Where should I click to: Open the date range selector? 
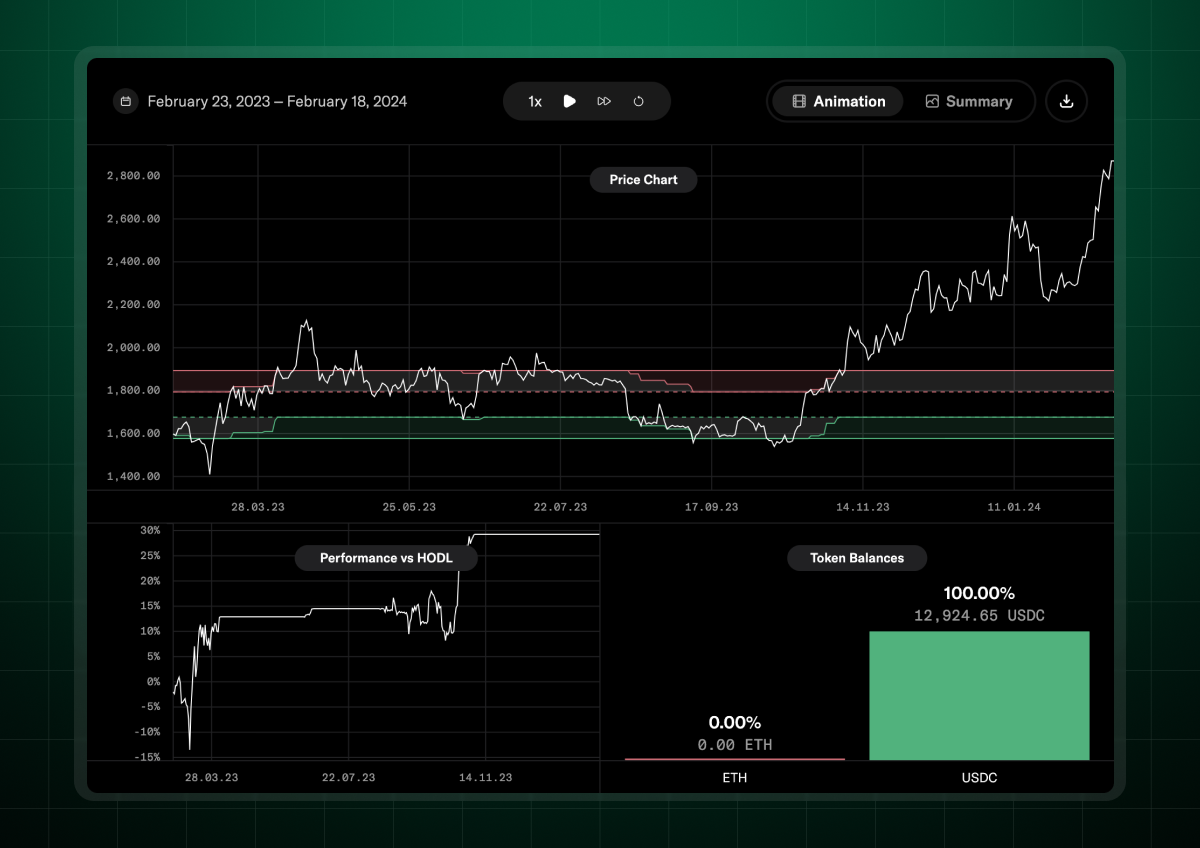(277, 101)
